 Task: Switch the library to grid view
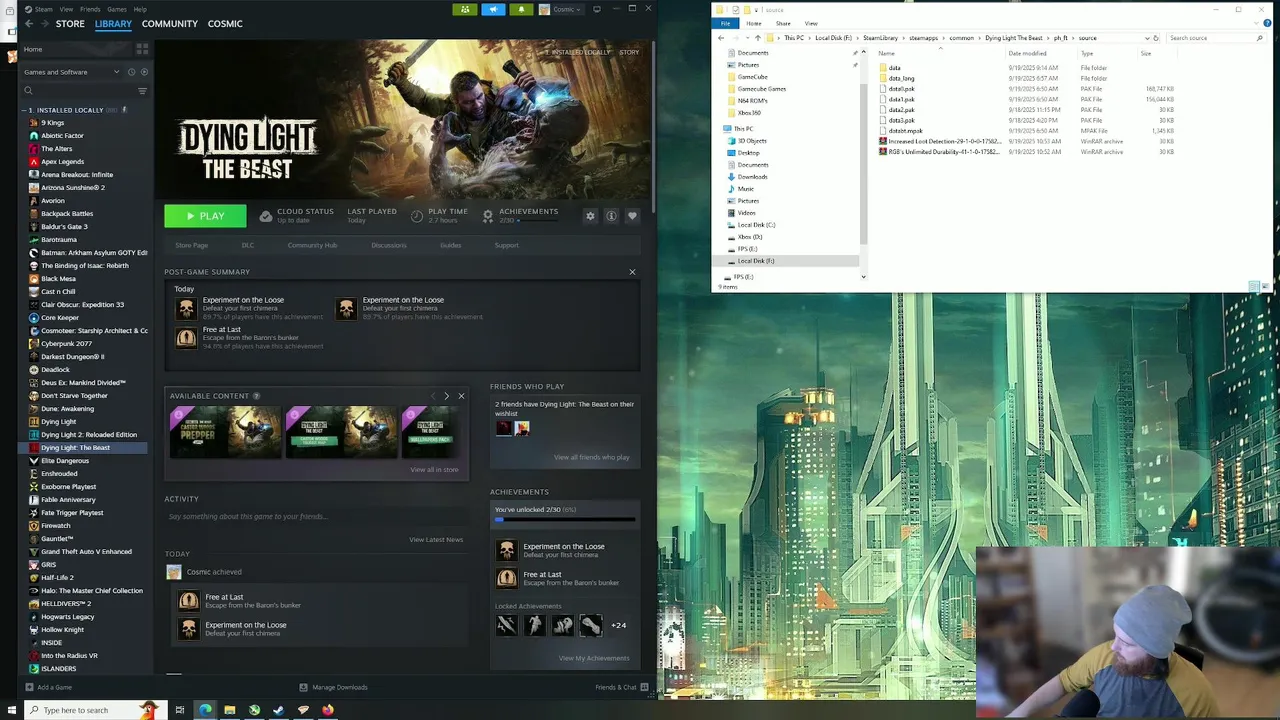(x=142, y=48)
